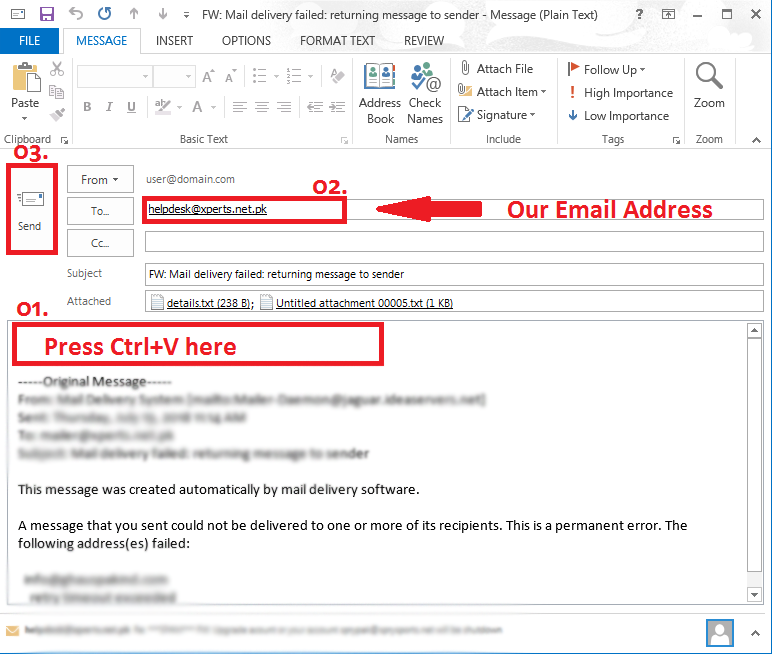Open the FILE tab
The image size is (772, 654).
point(30,41)
